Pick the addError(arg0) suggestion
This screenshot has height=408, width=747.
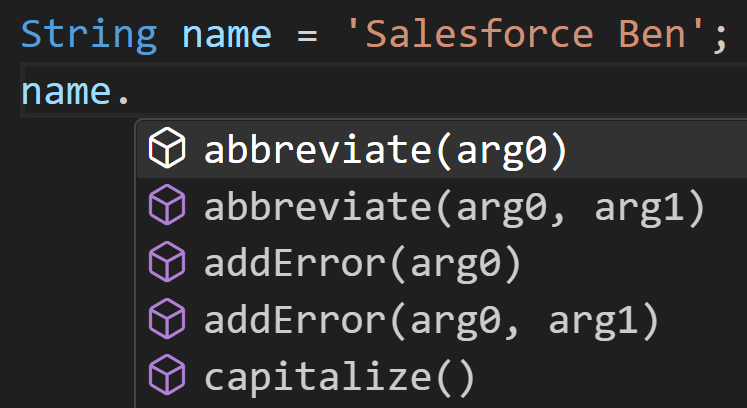[442, 263]
